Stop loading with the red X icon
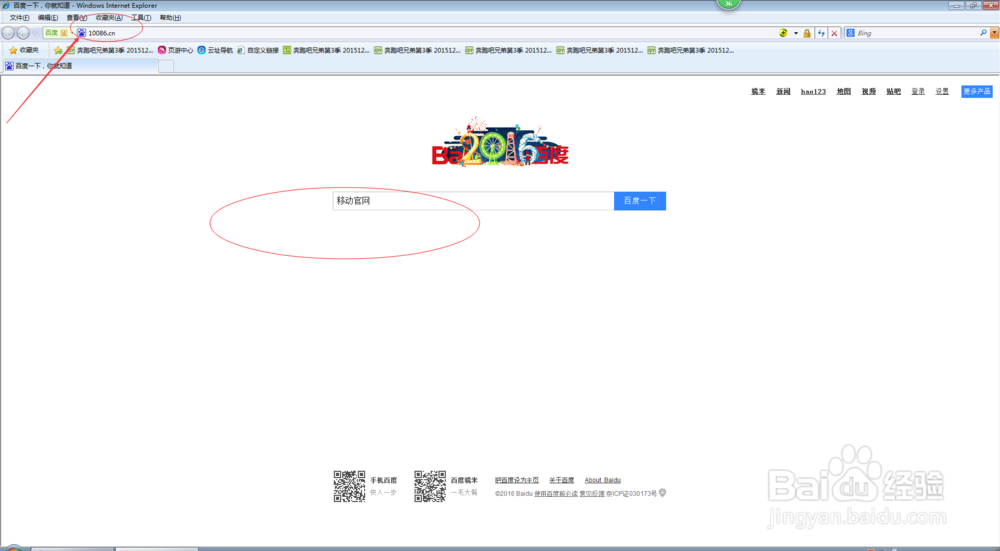The height and width of the screenshot is (551, 1000). (834, 33)
